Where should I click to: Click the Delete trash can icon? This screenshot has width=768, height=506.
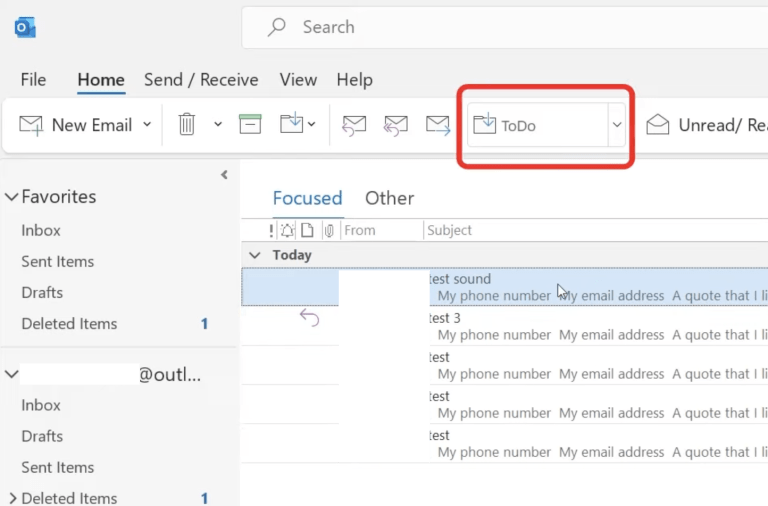187,124
